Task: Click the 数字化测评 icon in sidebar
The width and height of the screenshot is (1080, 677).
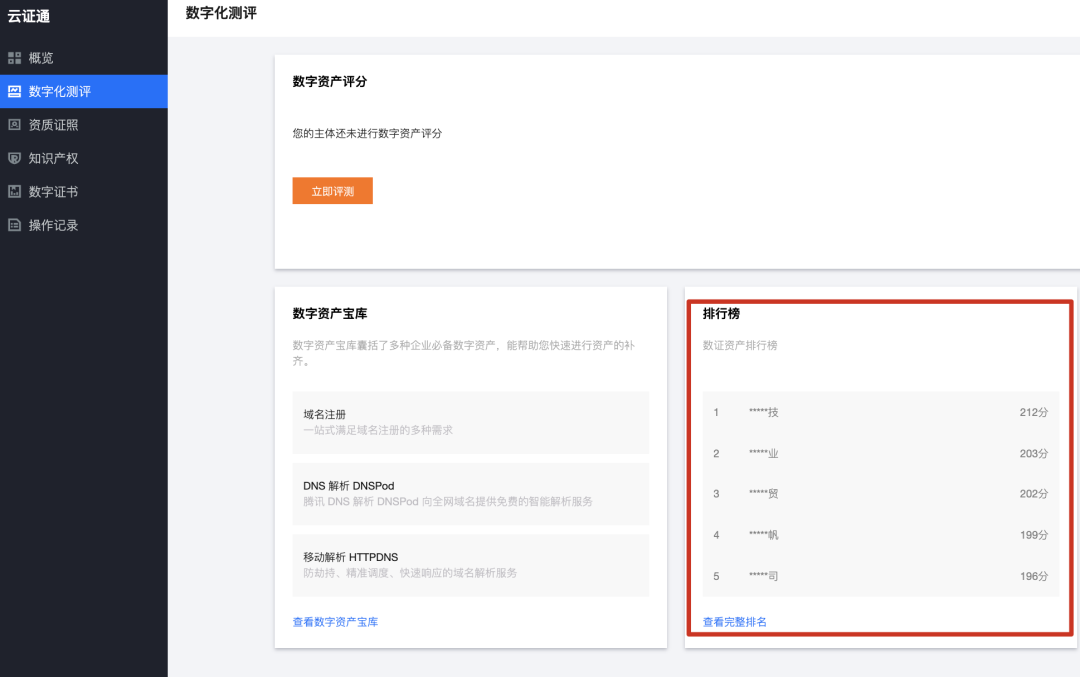Action: (14, 91)
